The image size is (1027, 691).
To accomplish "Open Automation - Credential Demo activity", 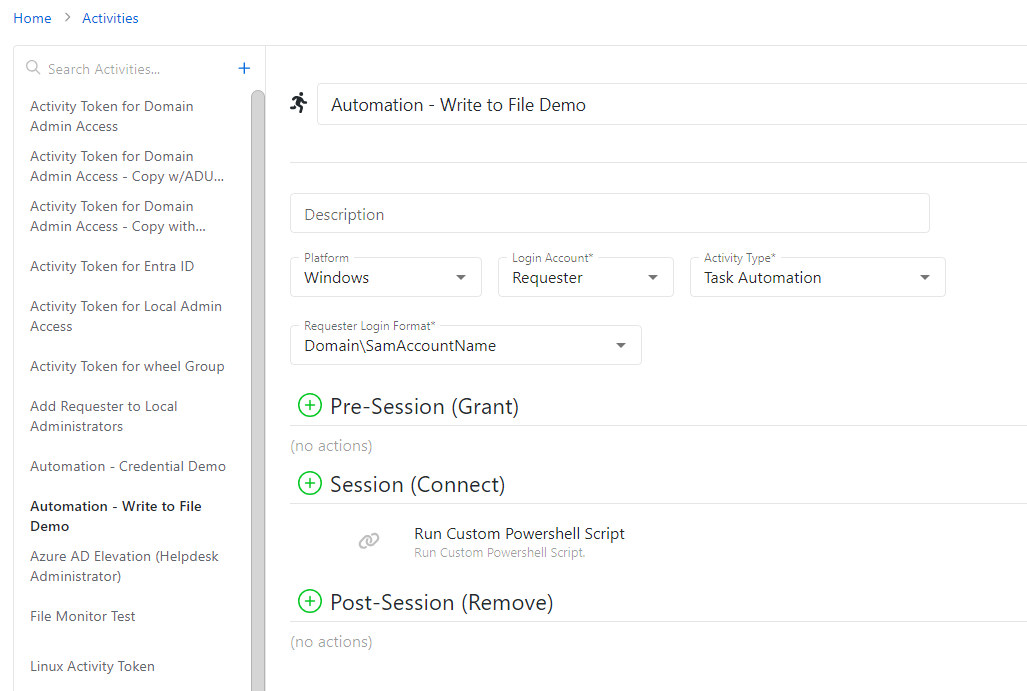I will coord(128,466).
